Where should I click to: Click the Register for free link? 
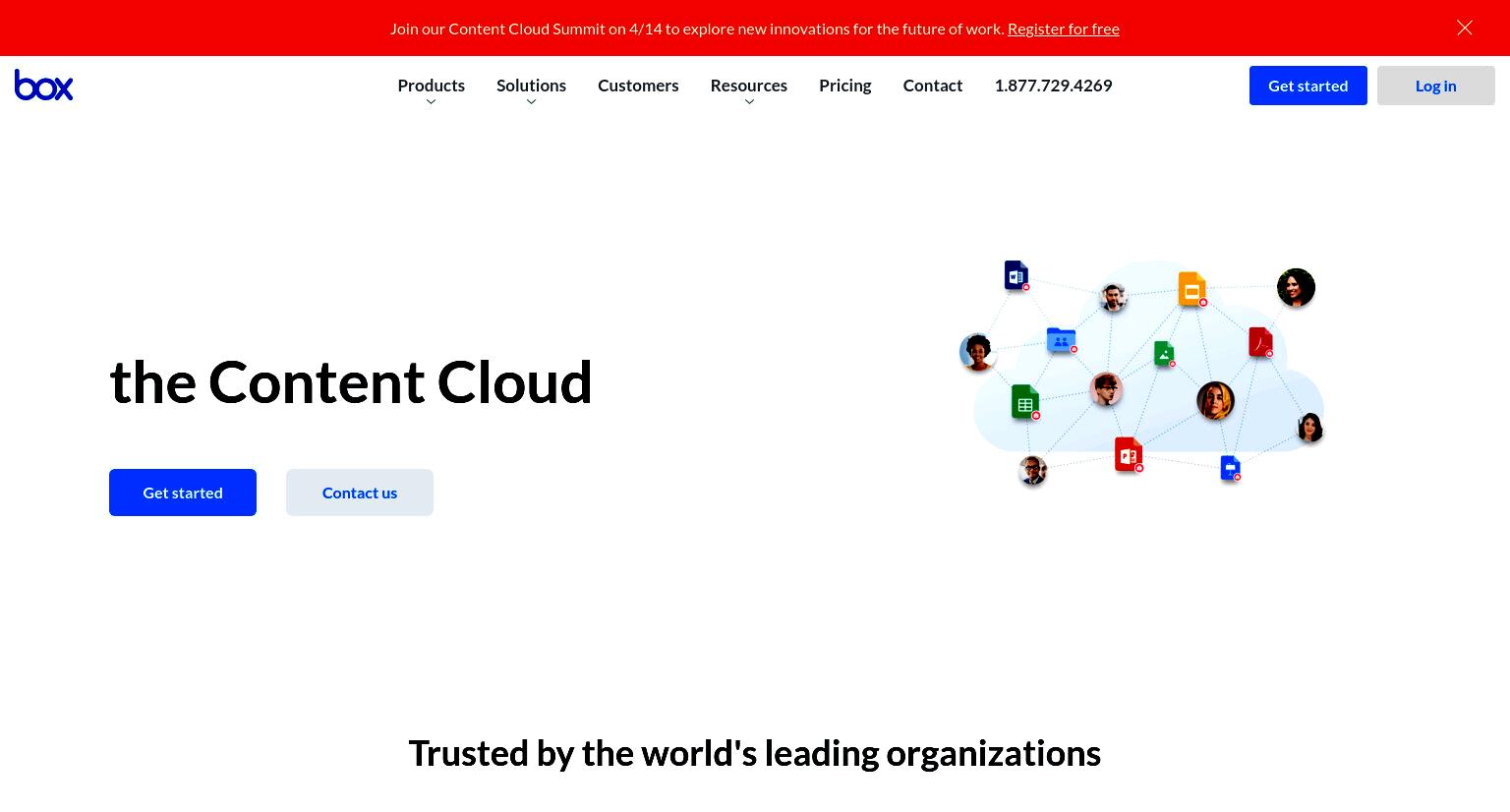point(1064,29)
